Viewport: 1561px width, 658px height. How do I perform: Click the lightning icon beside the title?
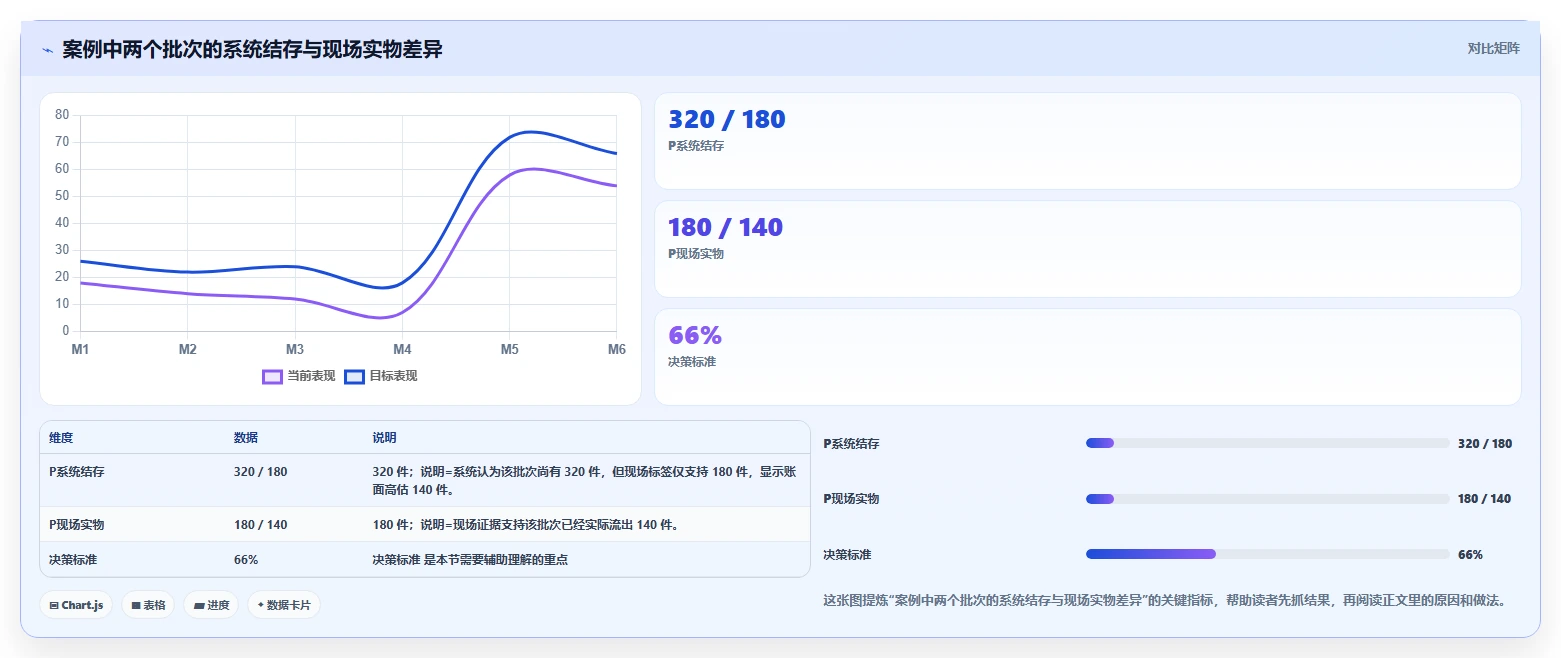point(47,50)
